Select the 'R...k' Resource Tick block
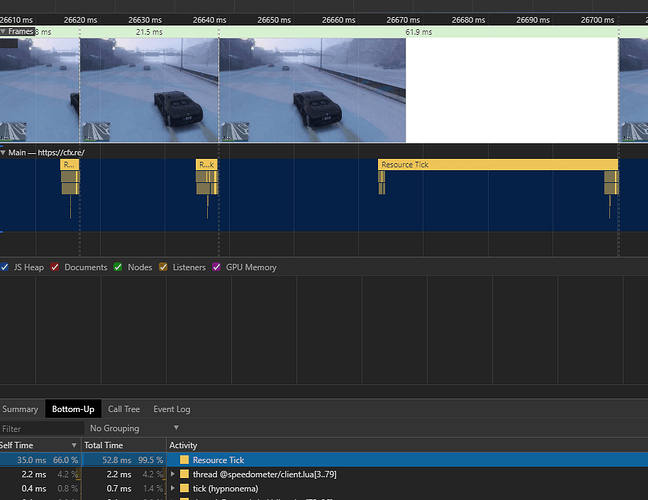The width and height of the screenshot is (648, 500). pos(207,164)
